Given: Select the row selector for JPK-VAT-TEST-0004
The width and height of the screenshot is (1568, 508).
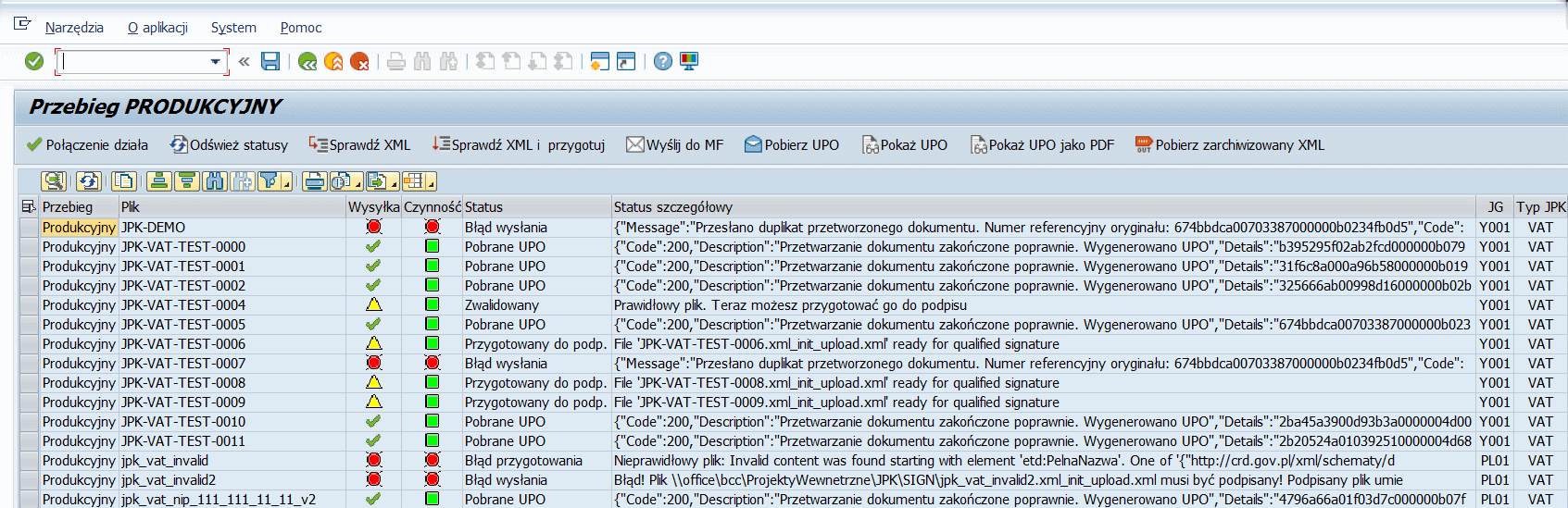Looking at the screenshot, I should [x=30, y=304].
